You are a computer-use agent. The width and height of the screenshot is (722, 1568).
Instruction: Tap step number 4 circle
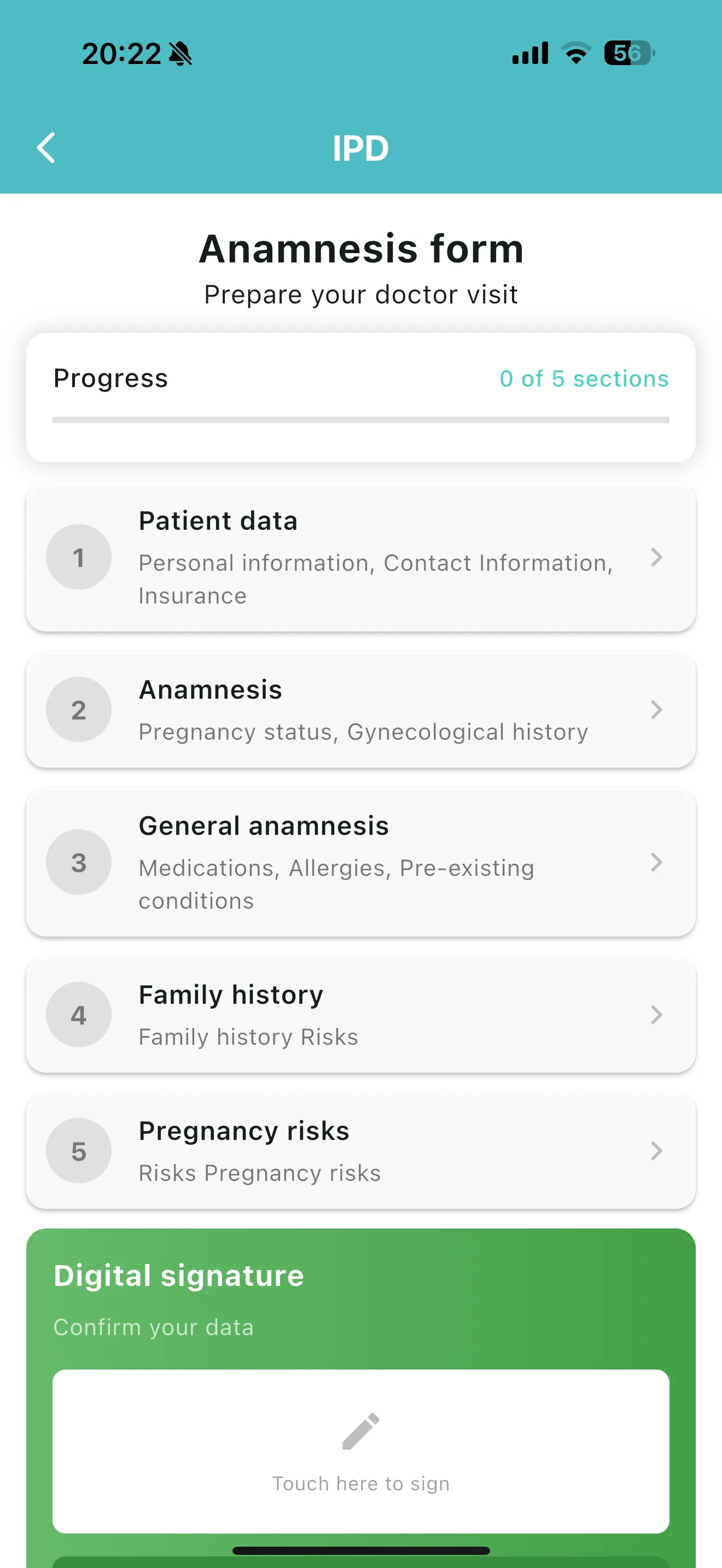79,1015
